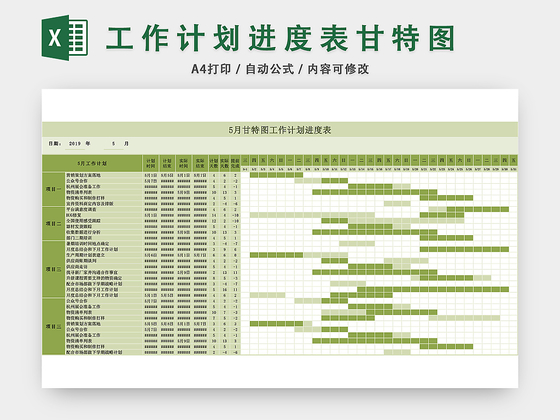Click the task cell BUG修复

(x=104, y=215)
